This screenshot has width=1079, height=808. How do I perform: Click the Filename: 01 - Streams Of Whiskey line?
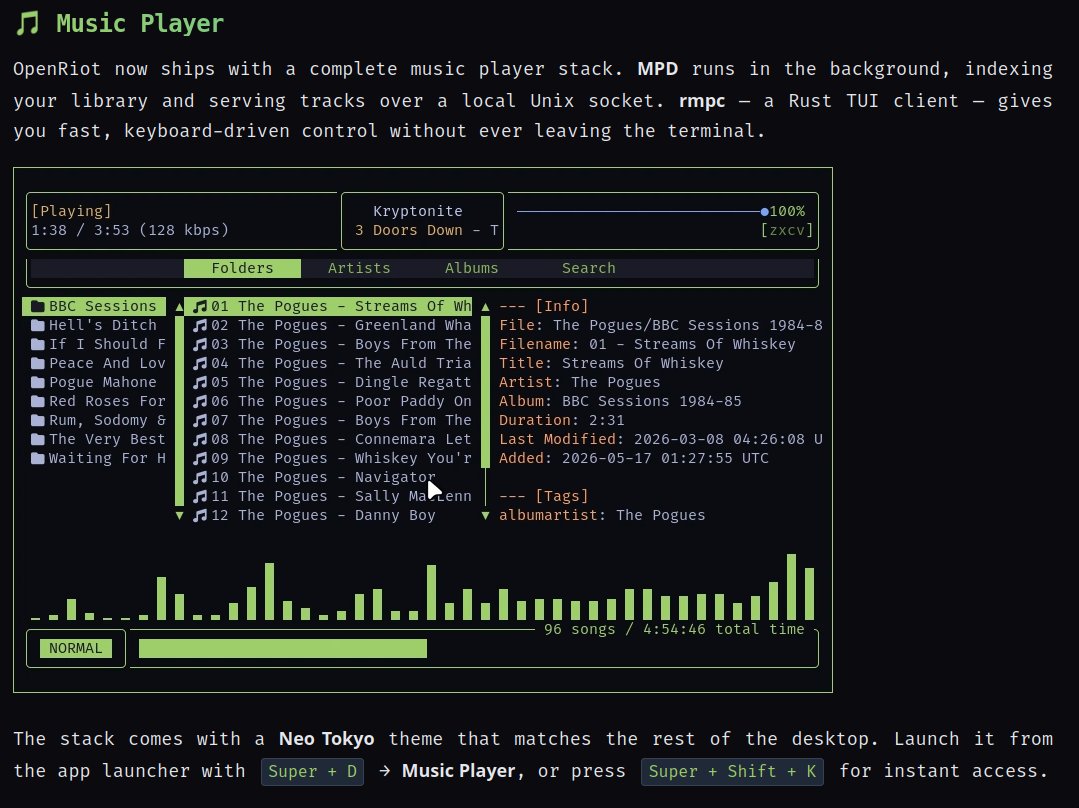pos(647,344)
